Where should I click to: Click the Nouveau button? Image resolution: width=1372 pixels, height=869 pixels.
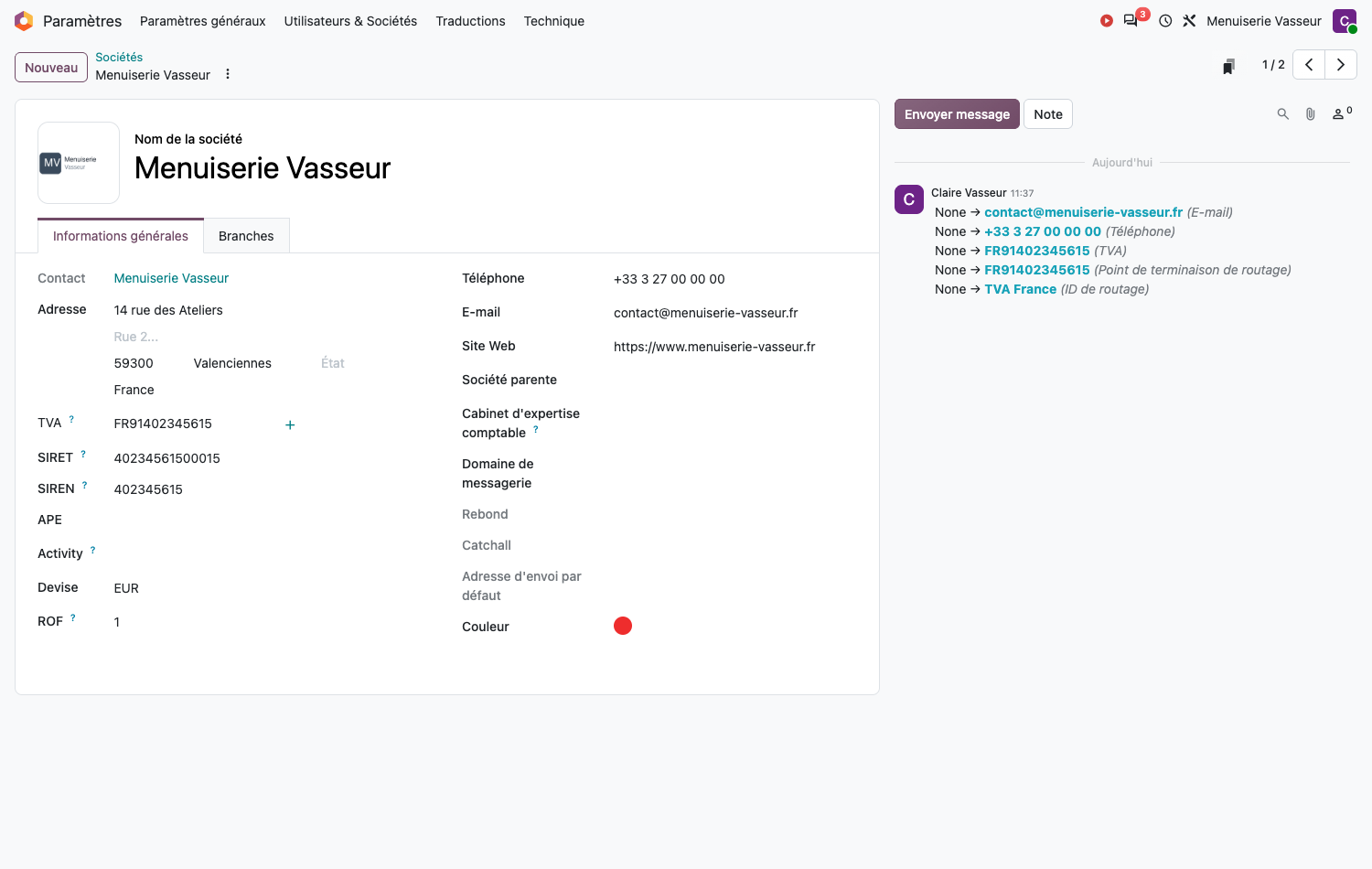coord(51,68)
